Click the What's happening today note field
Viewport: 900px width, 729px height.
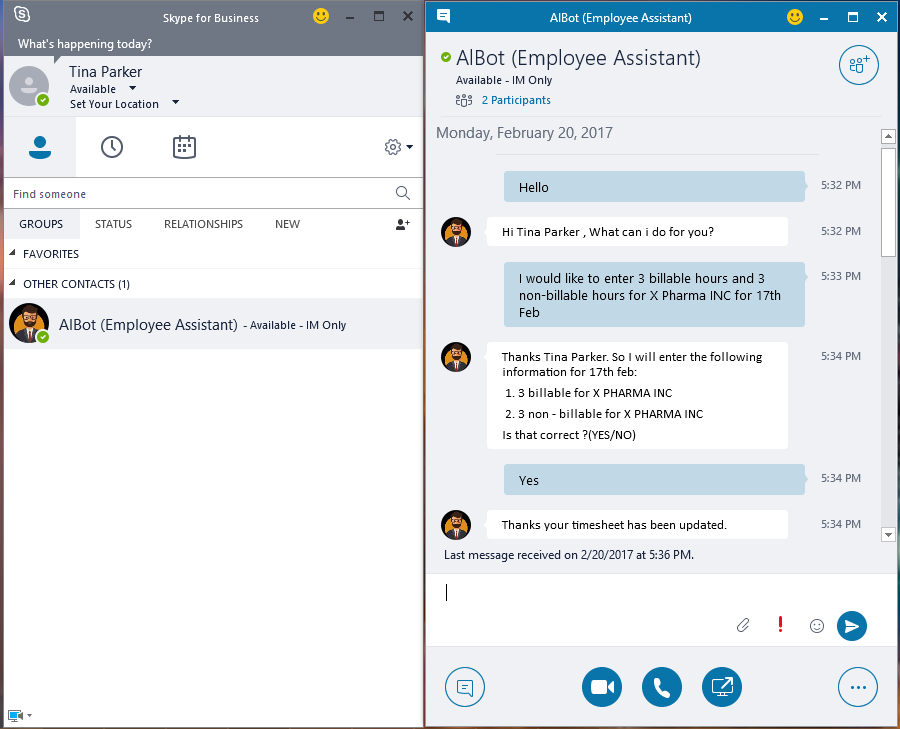coord(85,44)
